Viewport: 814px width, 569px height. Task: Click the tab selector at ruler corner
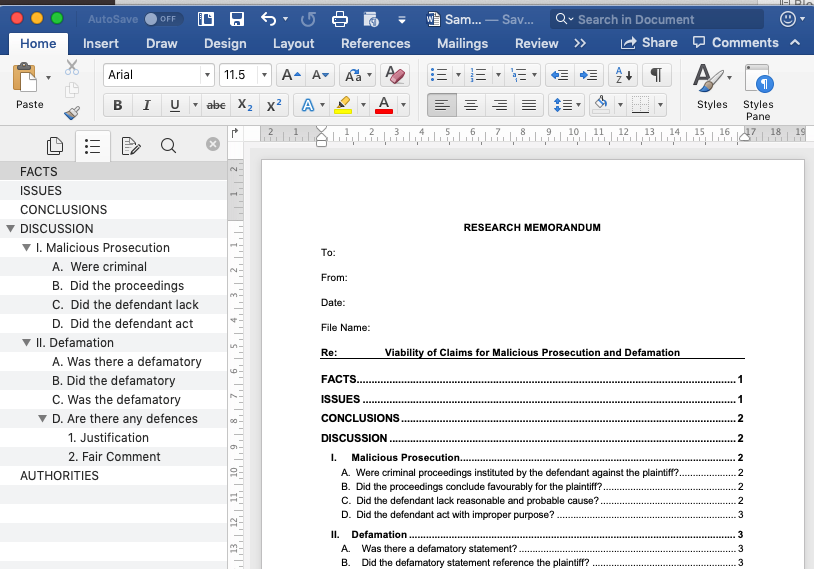point(235,133)
